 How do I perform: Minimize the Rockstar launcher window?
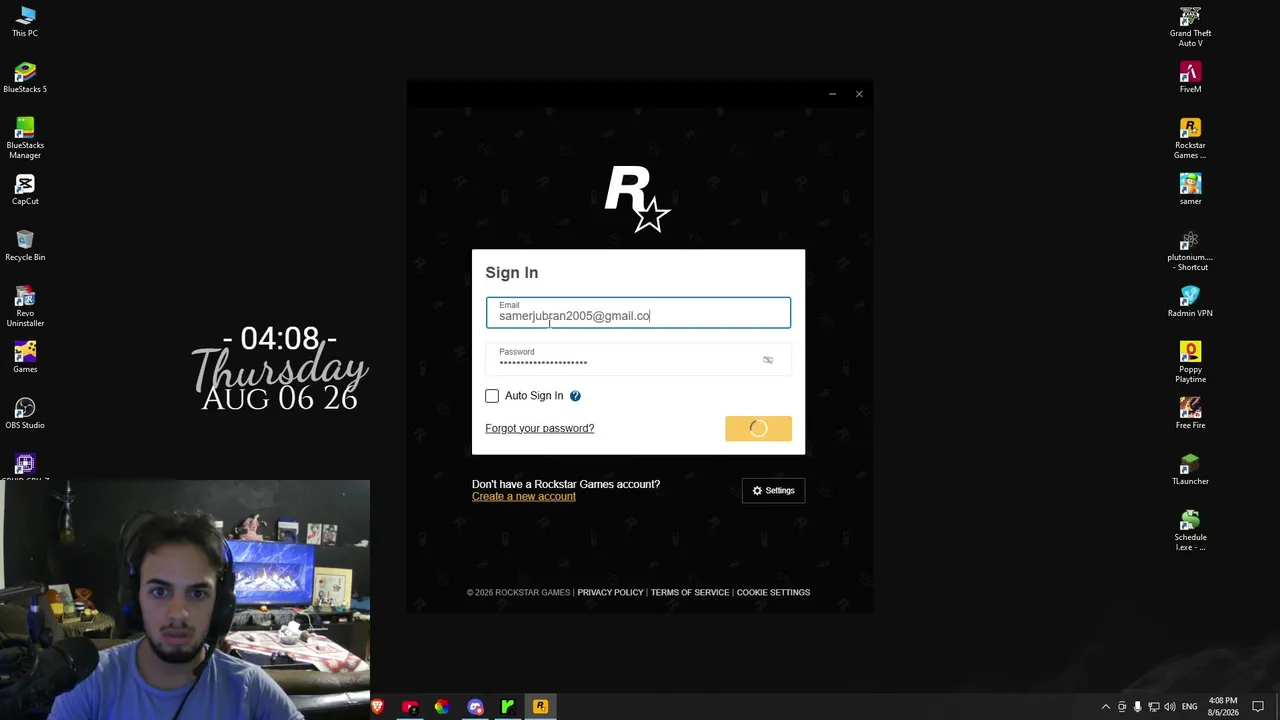tap(832, 94)
